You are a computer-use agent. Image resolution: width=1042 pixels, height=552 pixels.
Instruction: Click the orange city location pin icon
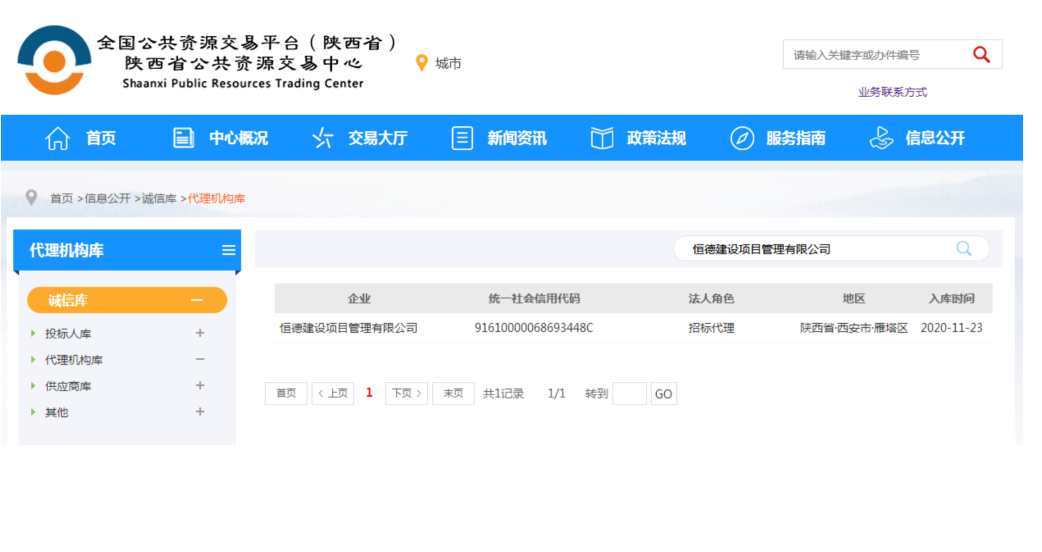(x=421, y=62)
